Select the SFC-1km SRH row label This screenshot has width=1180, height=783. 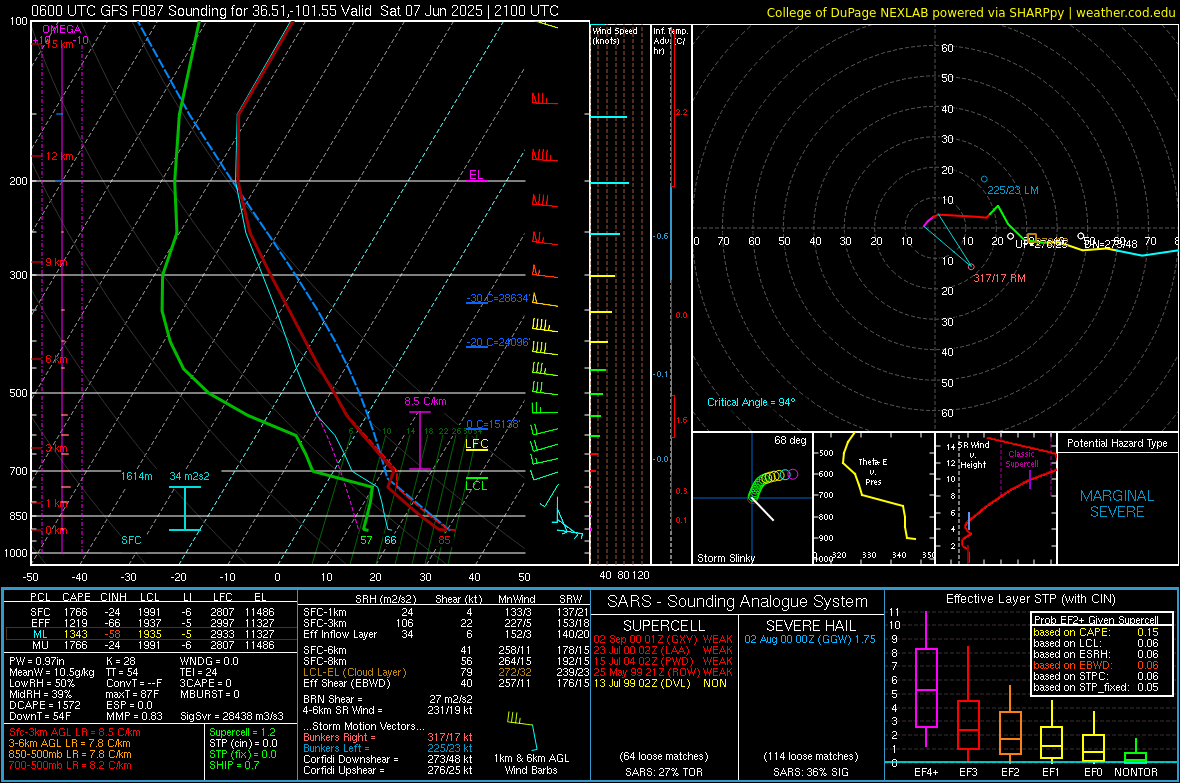pyautogui.click(x=325, y=612)
